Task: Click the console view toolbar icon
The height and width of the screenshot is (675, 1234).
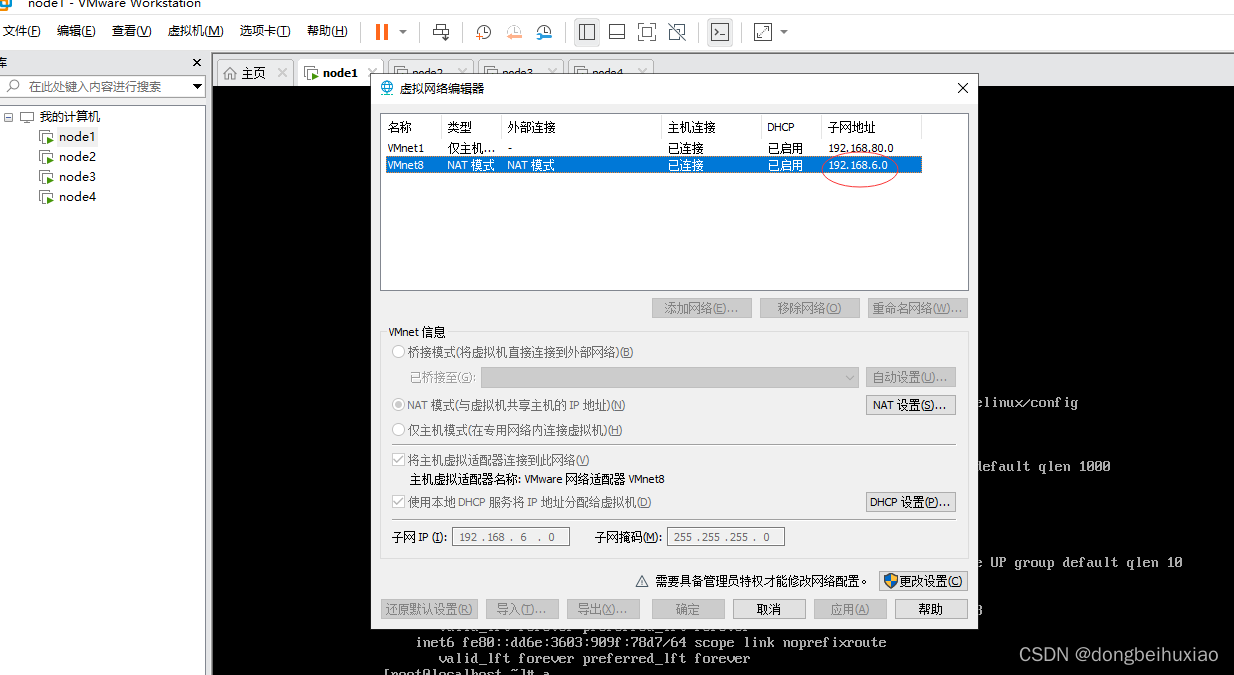Action: 719,32
